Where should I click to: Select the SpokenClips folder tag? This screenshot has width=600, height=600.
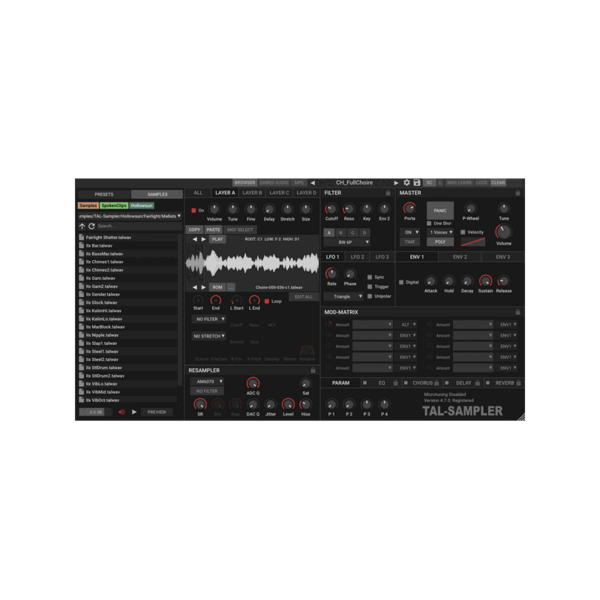[x=114, y=205]
